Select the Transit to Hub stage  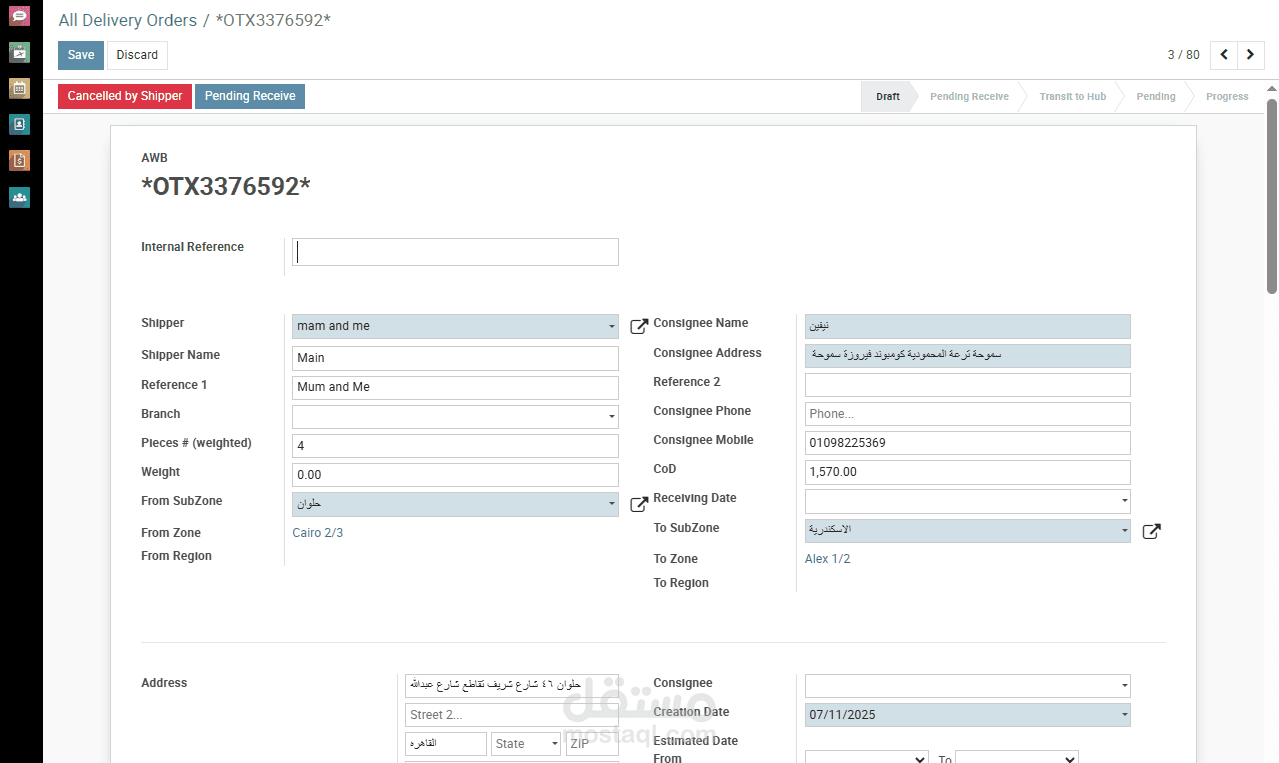click(x=1072, y=97)
